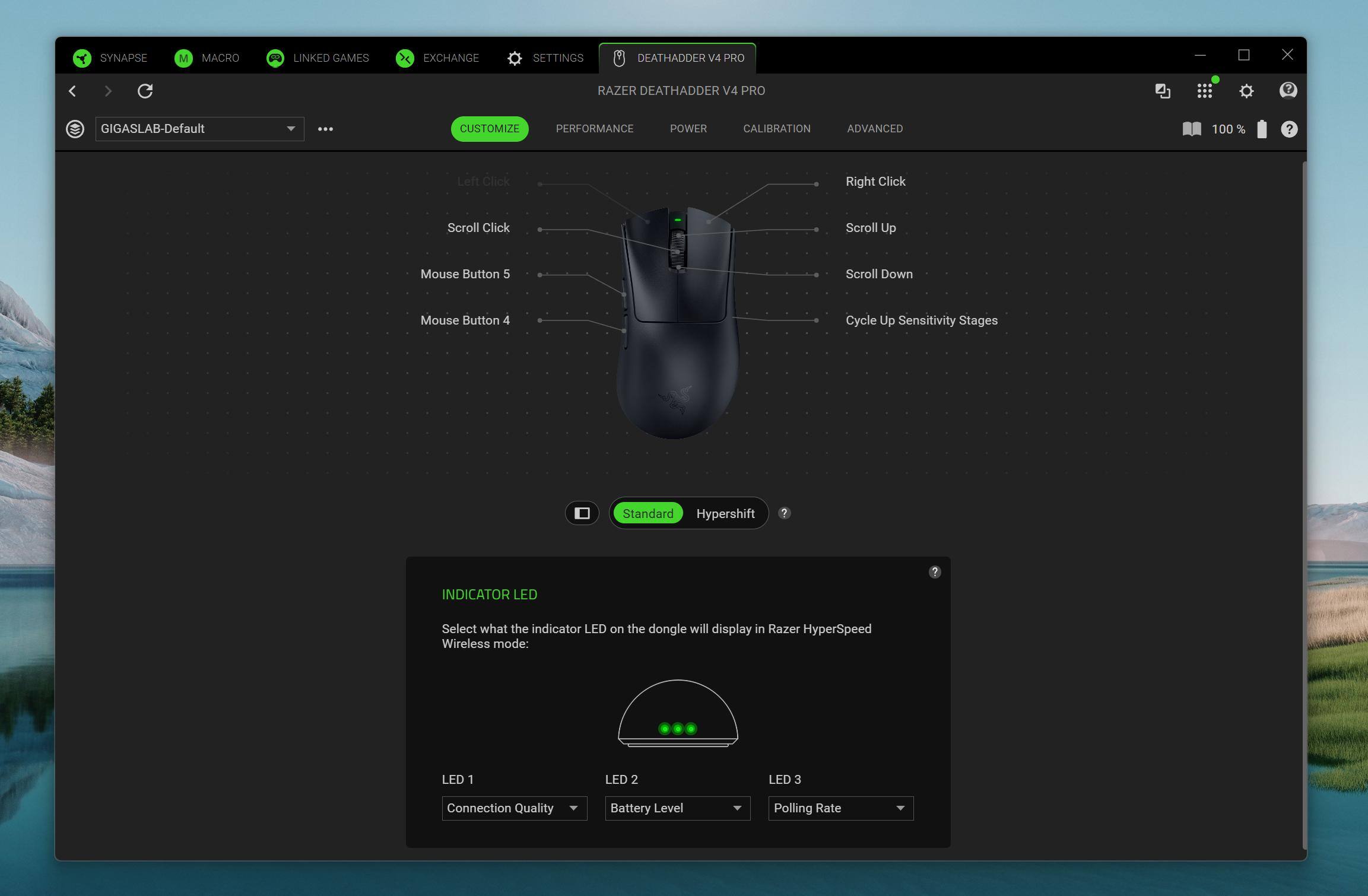Expand the GIGASLAB-Default profile dropdown
This screenshot has height=896, width=1368.
tap(199, 129)
